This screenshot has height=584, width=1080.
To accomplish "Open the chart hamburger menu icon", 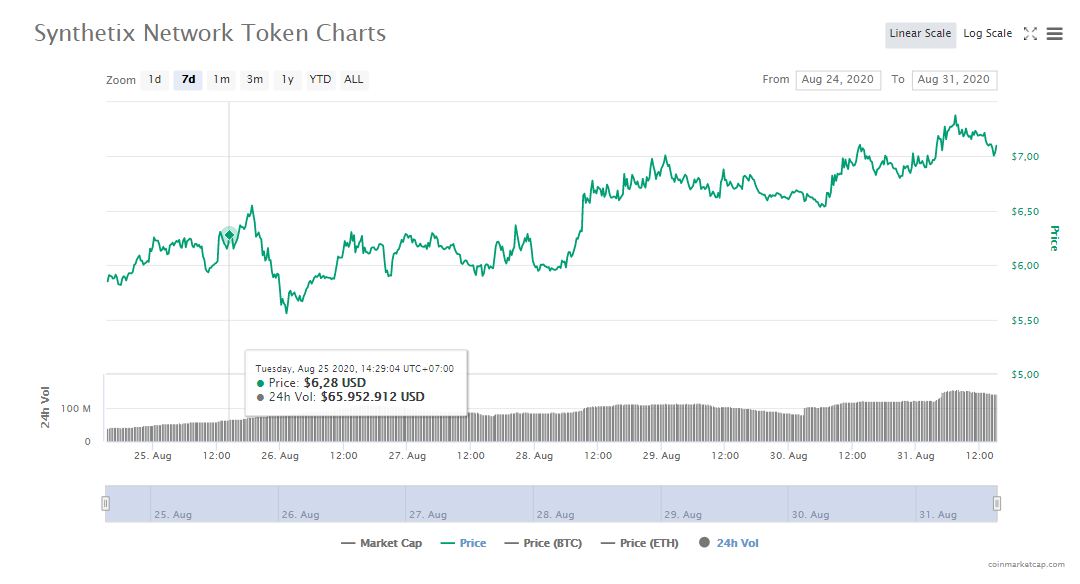I will 1055,33.
